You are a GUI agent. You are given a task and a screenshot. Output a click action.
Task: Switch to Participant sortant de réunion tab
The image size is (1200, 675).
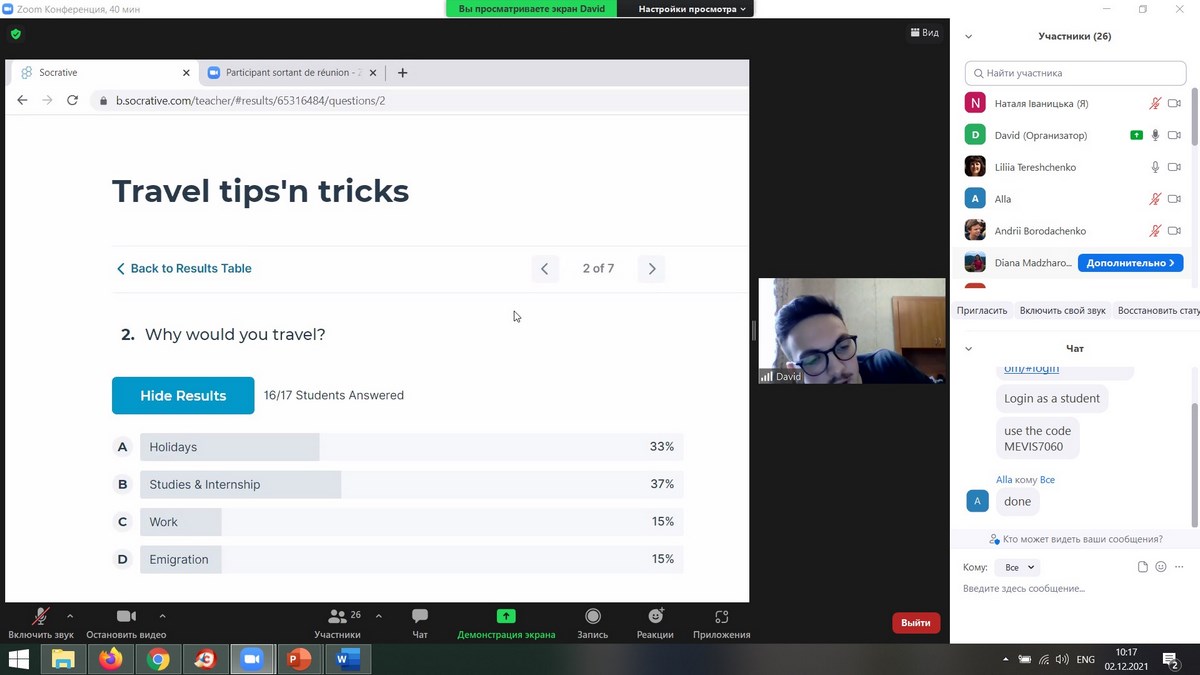pyautogui.click(x=283, y=73)
